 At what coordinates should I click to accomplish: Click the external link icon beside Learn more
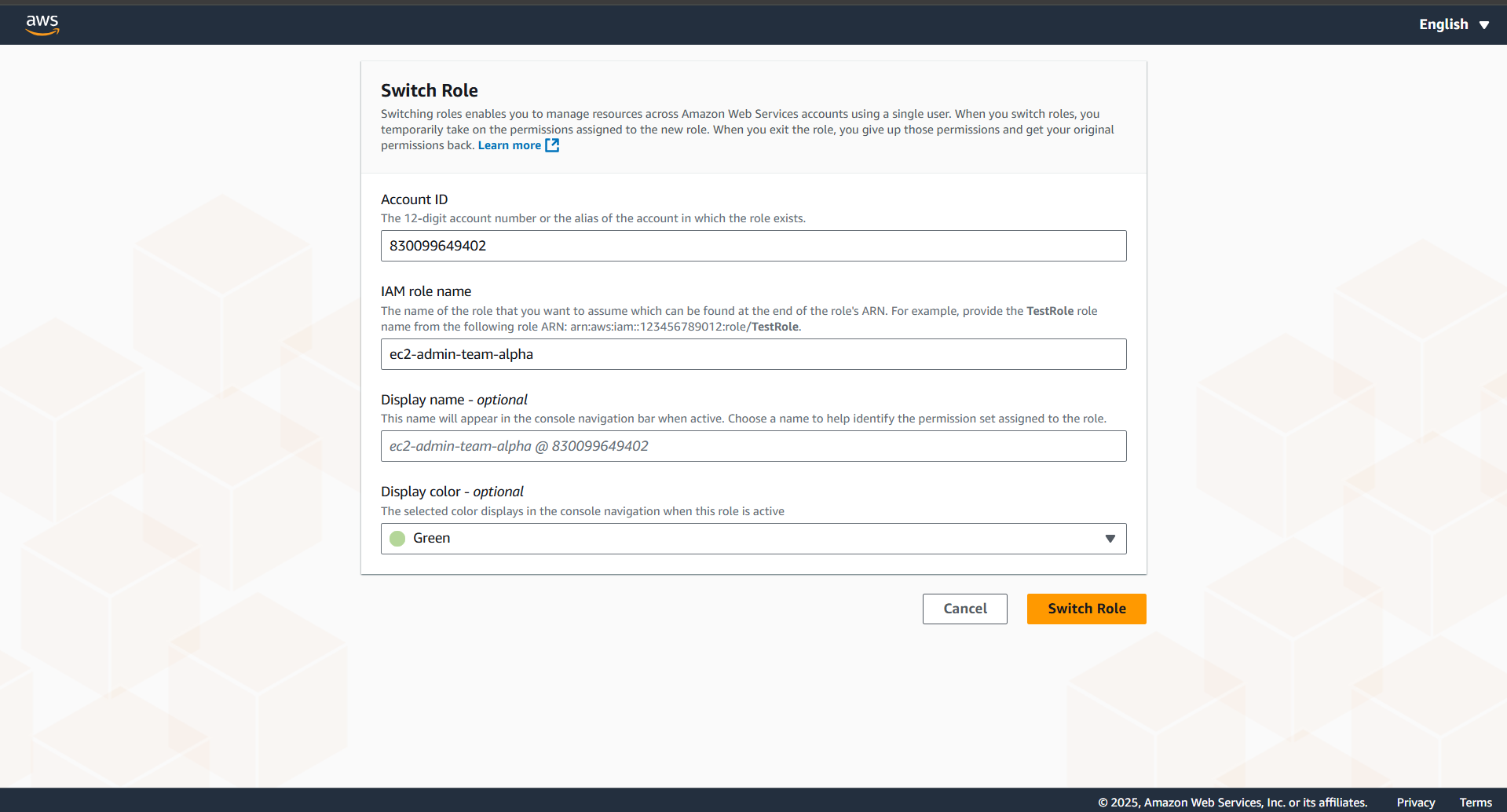552,145
